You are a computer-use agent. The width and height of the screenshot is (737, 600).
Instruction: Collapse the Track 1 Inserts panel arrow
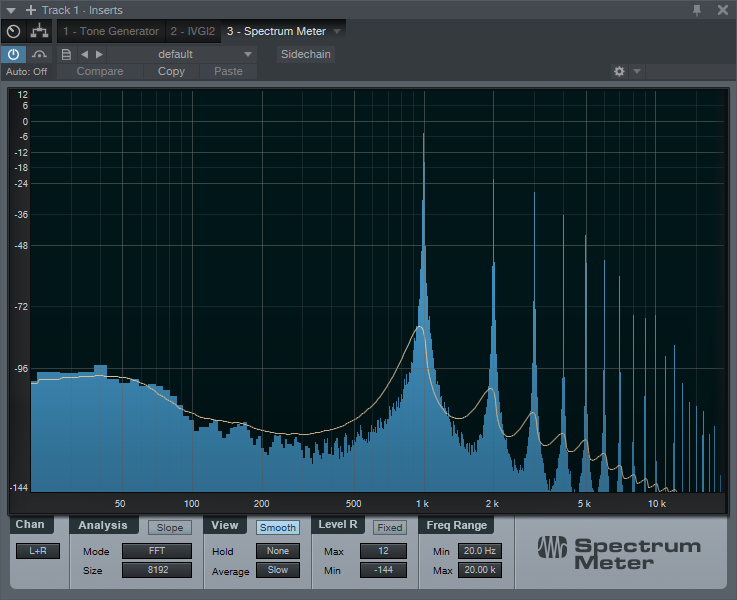coord(11,10)
